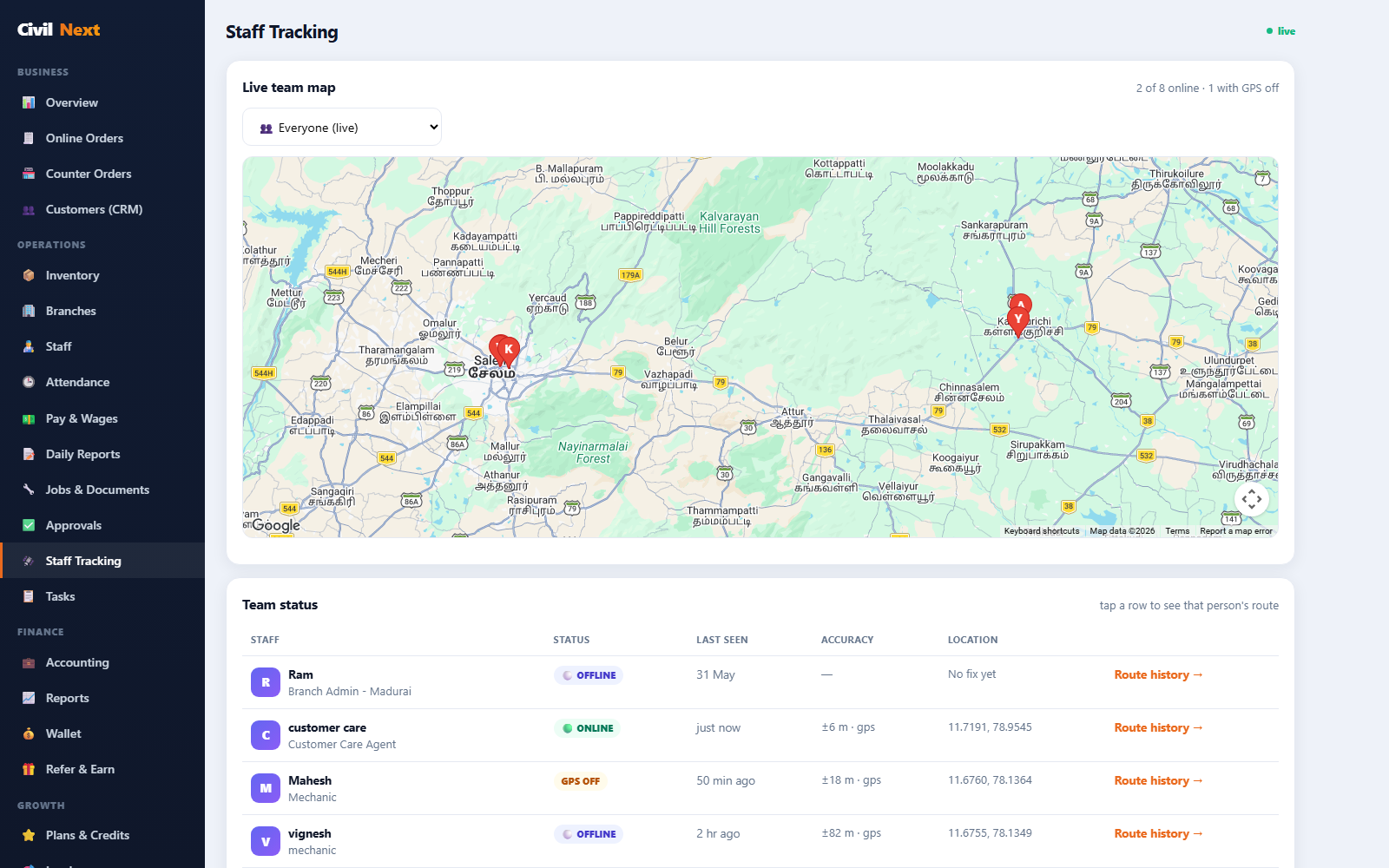Open the Wallet money bag icon
The height and width of the screenshot is (868, 1389).
[29, 733]
